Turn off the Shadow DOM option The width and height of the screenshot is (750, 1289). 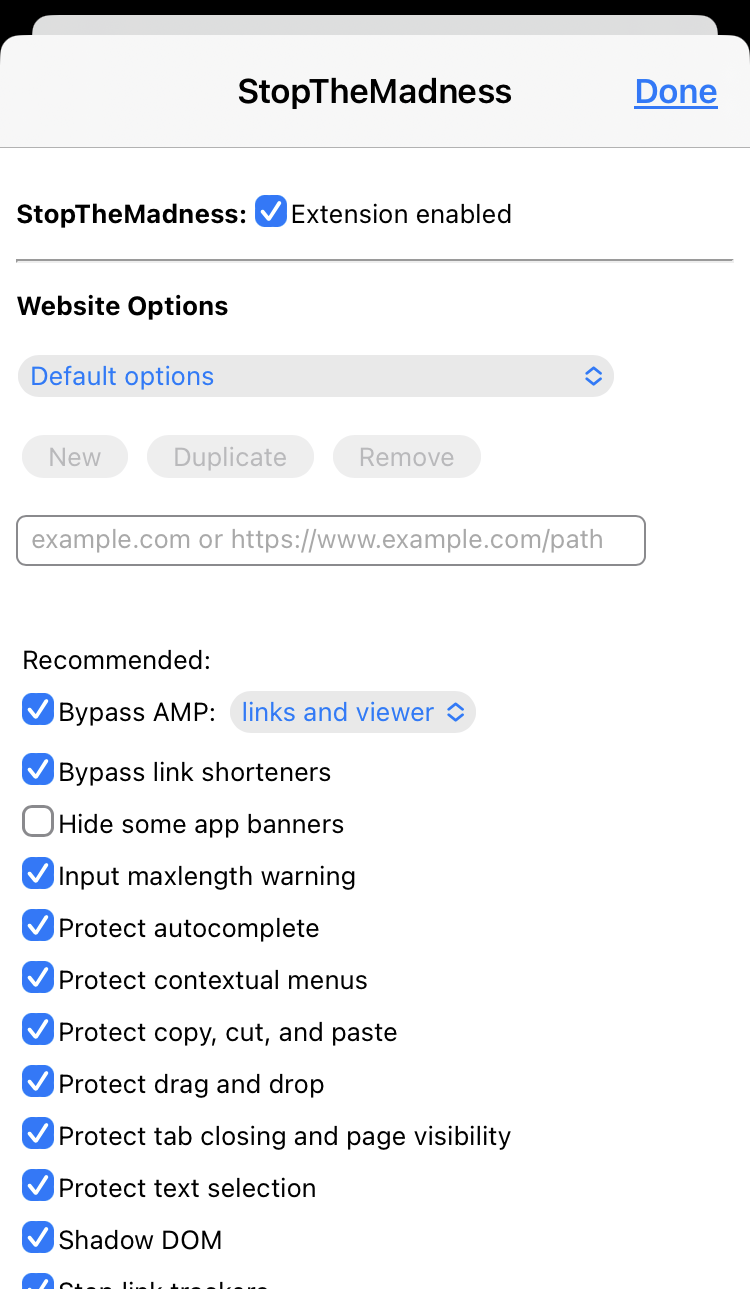tap(38, 1238)
